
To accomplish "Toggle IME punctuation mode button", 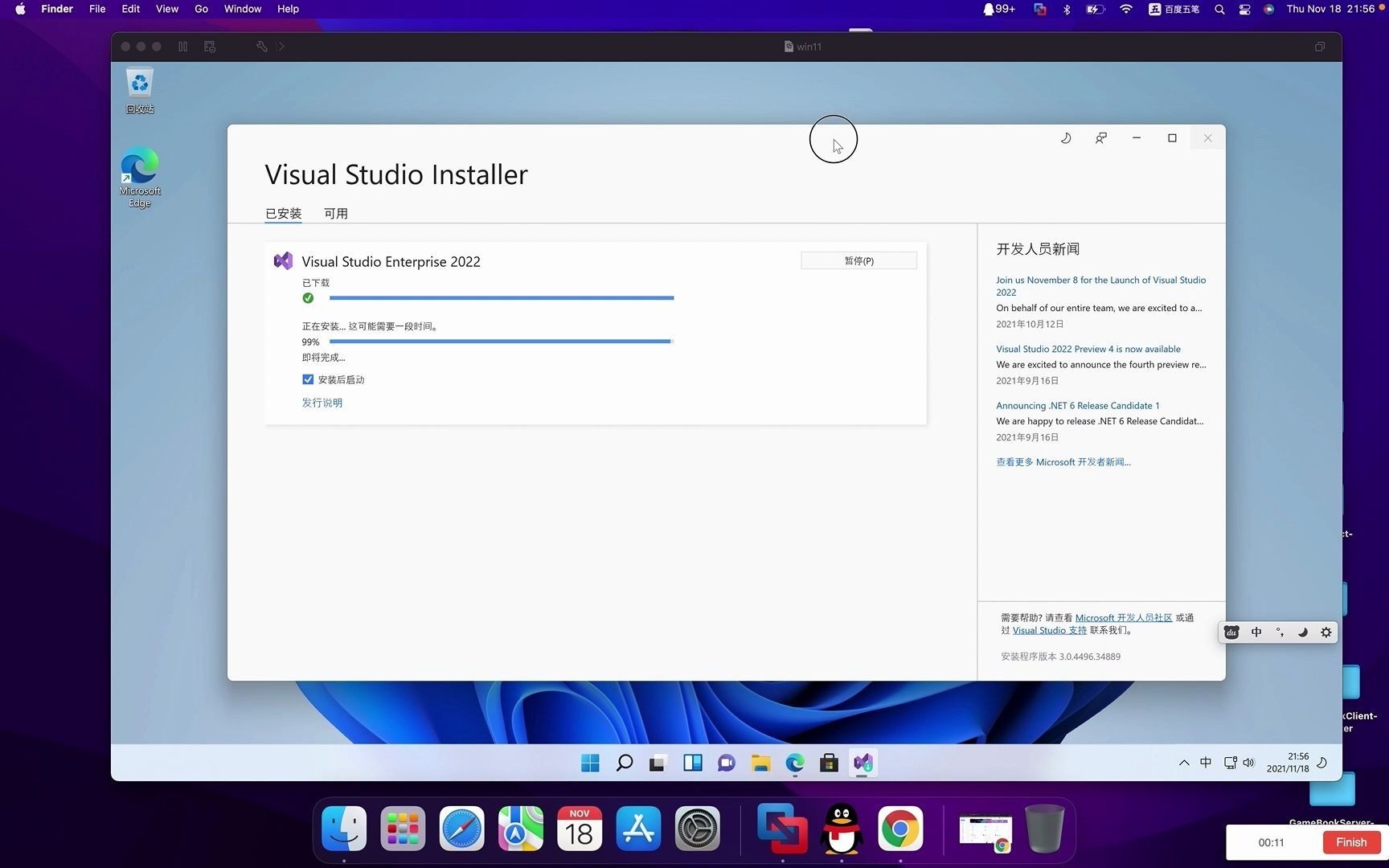I will (1280, 633).
